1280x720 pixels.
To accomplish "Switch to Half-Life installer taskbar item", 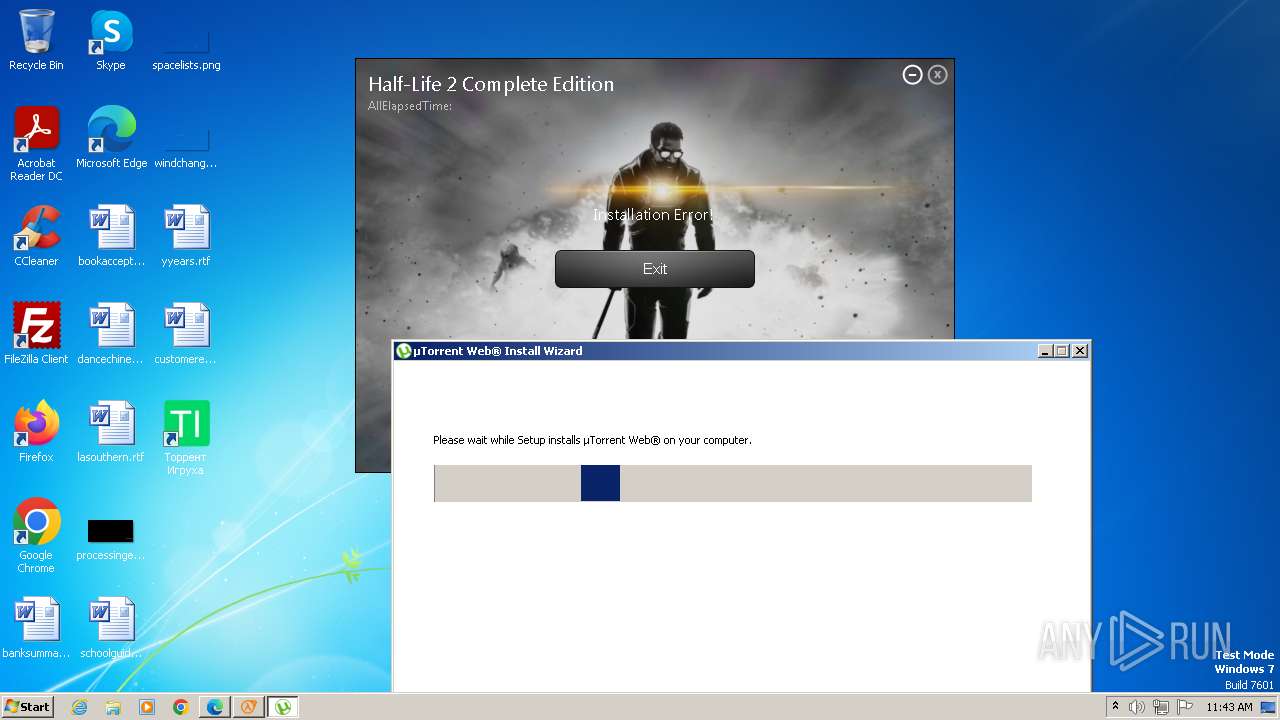I will pos(249,707).
